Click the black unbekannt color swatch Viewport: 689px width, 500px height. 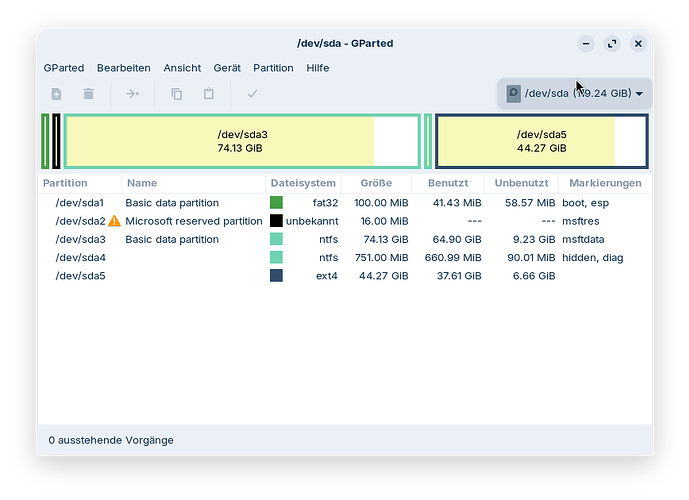coord(276,221)
